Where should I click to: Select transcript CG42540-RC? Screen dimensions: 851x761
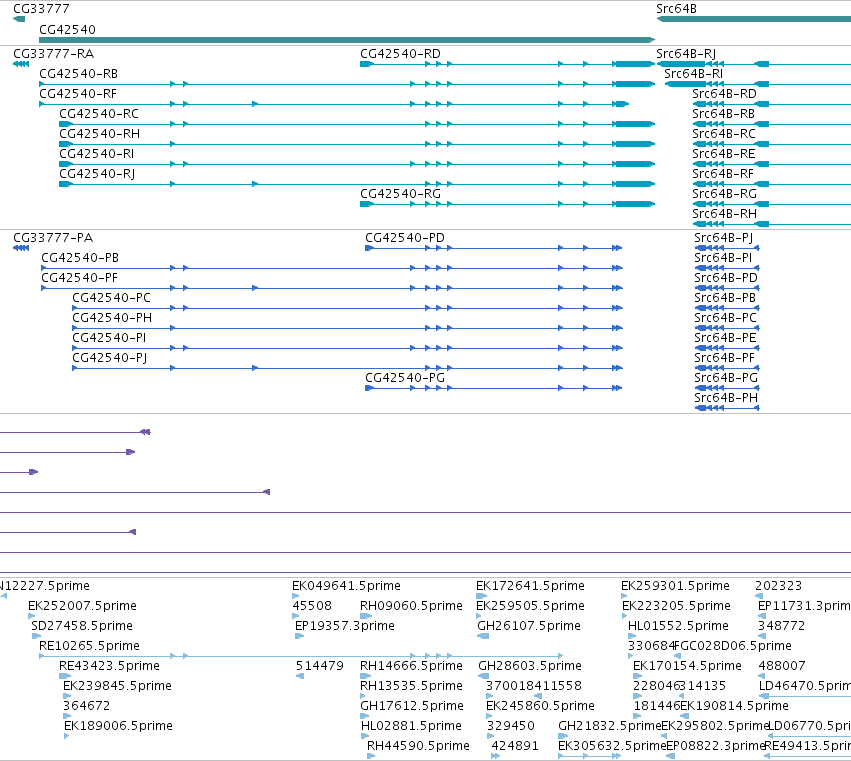[x=99, y=114]
